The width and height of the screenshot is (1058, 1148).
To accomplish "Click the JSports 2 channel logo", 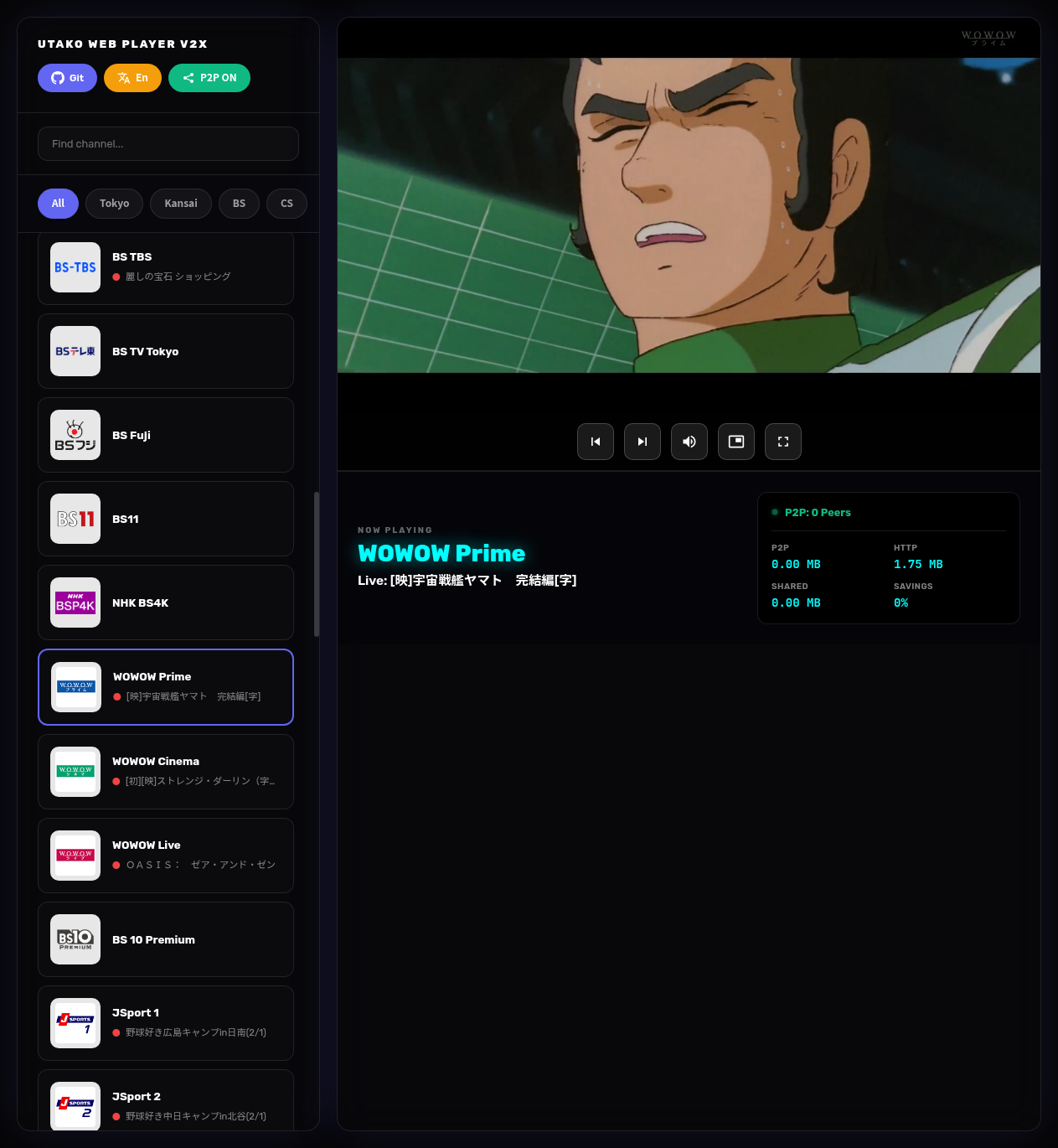I will pyautogui.click(x=75, y=1106).
